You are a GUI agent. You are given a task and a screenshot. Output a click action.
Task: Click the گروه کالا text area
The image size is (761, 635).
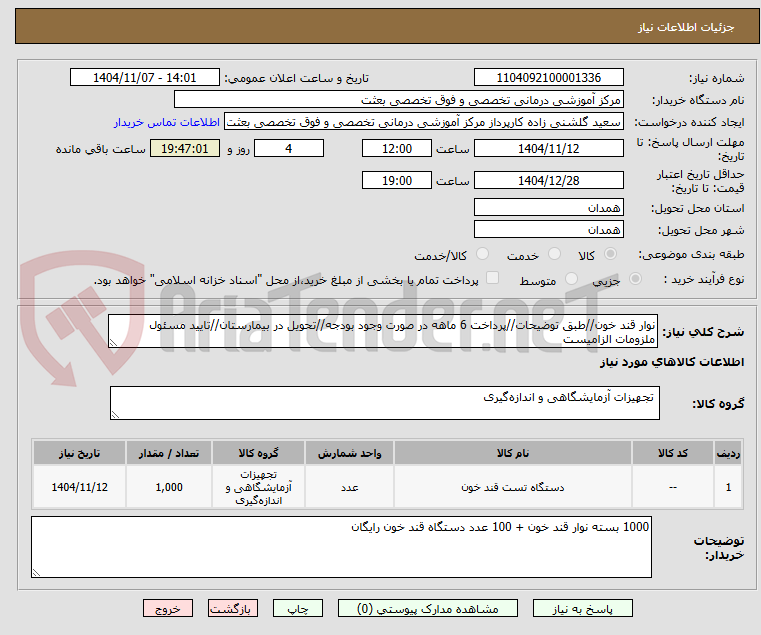tap(384, 403)
